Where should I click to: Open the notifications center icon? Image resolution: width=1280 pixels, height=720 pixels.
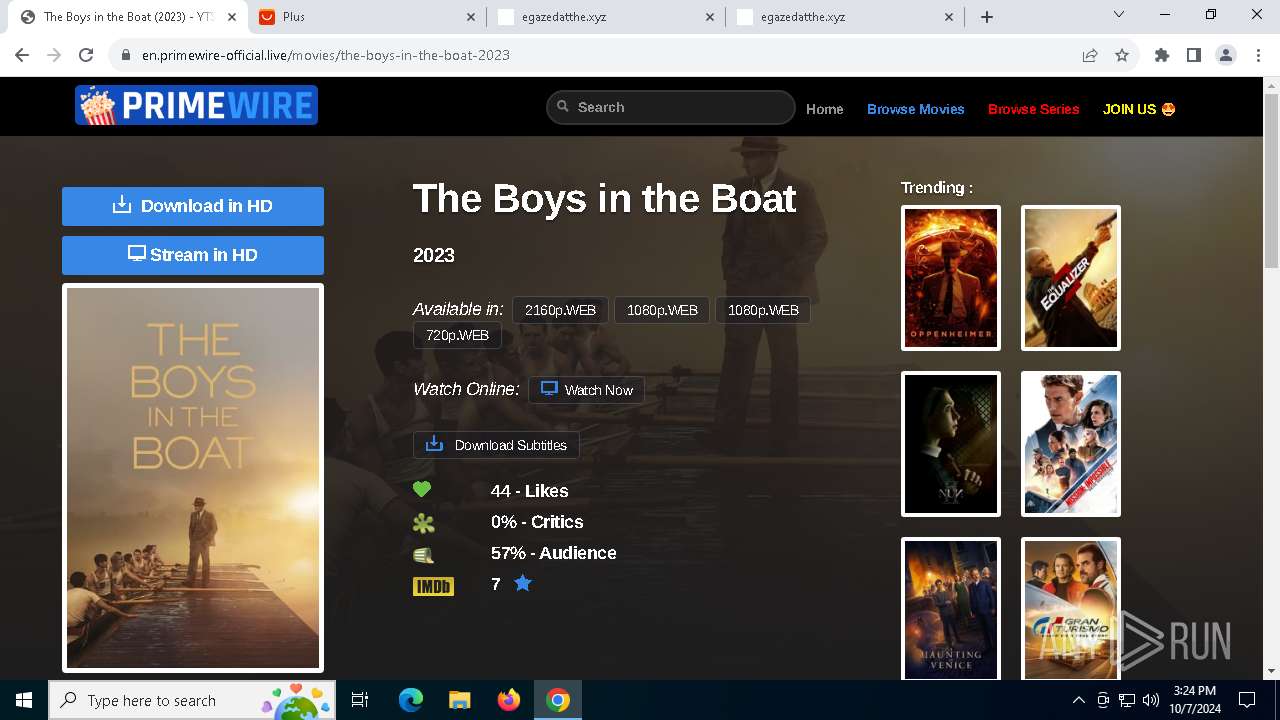pyautogui.click(x=1247, y=700)
